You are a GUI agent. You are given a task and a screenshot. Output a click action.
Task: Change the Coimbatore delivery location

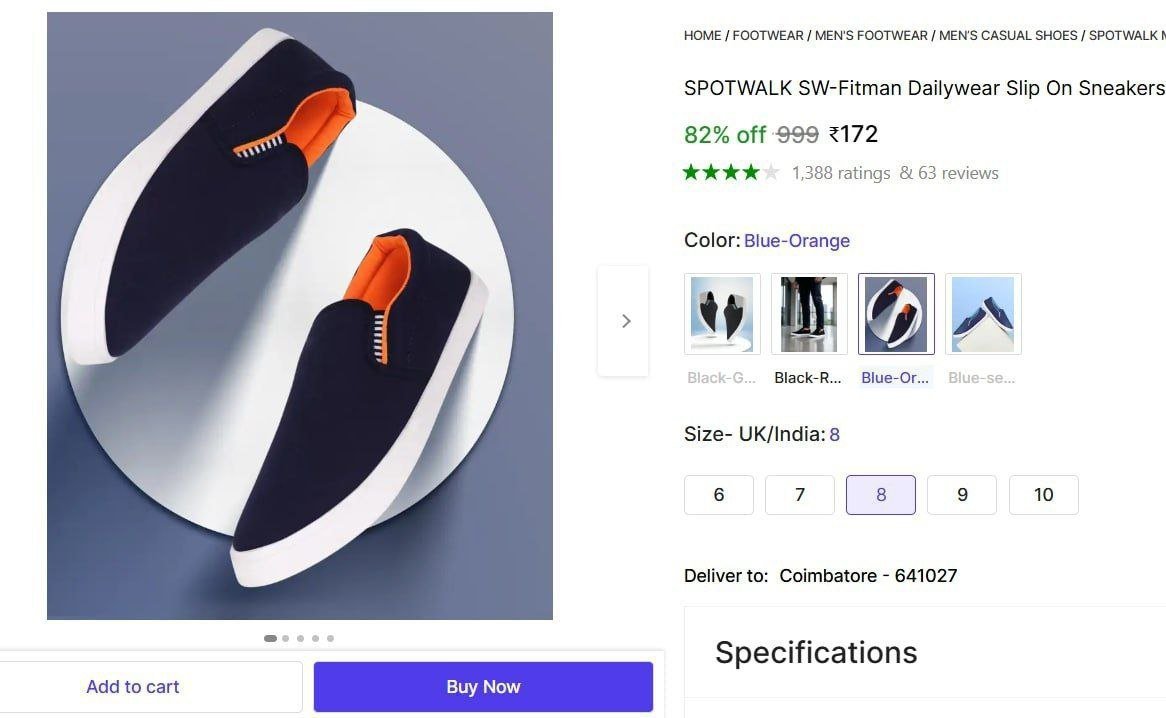pos(869,575)
